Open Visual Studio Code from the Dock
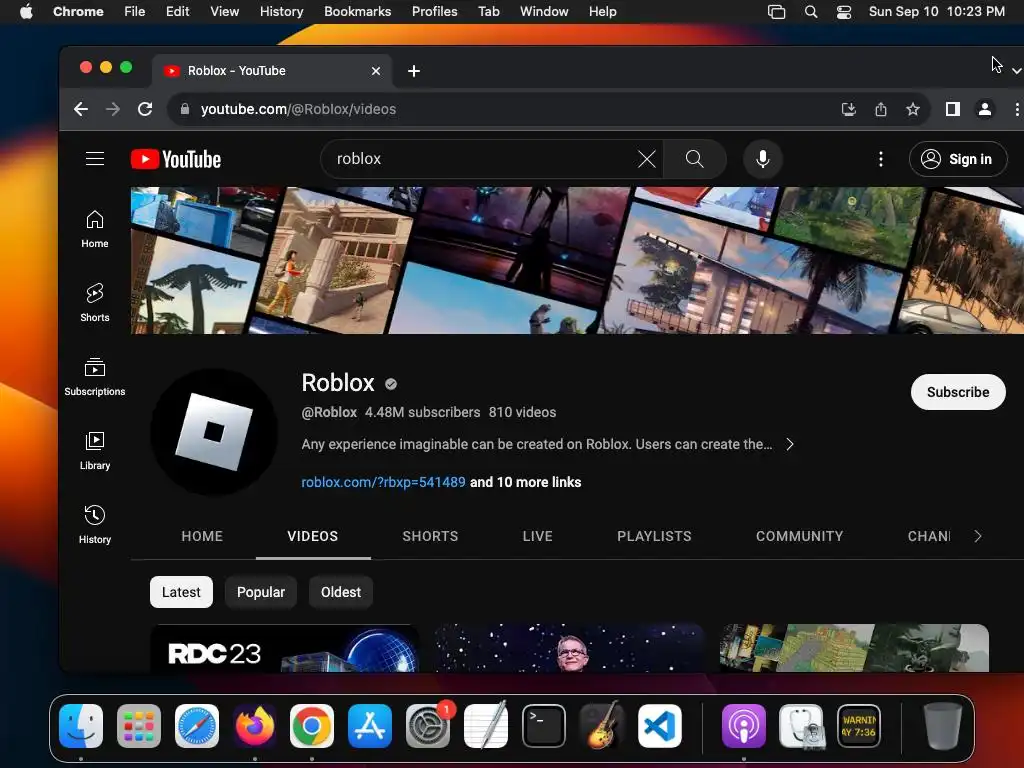 [660, 726]
